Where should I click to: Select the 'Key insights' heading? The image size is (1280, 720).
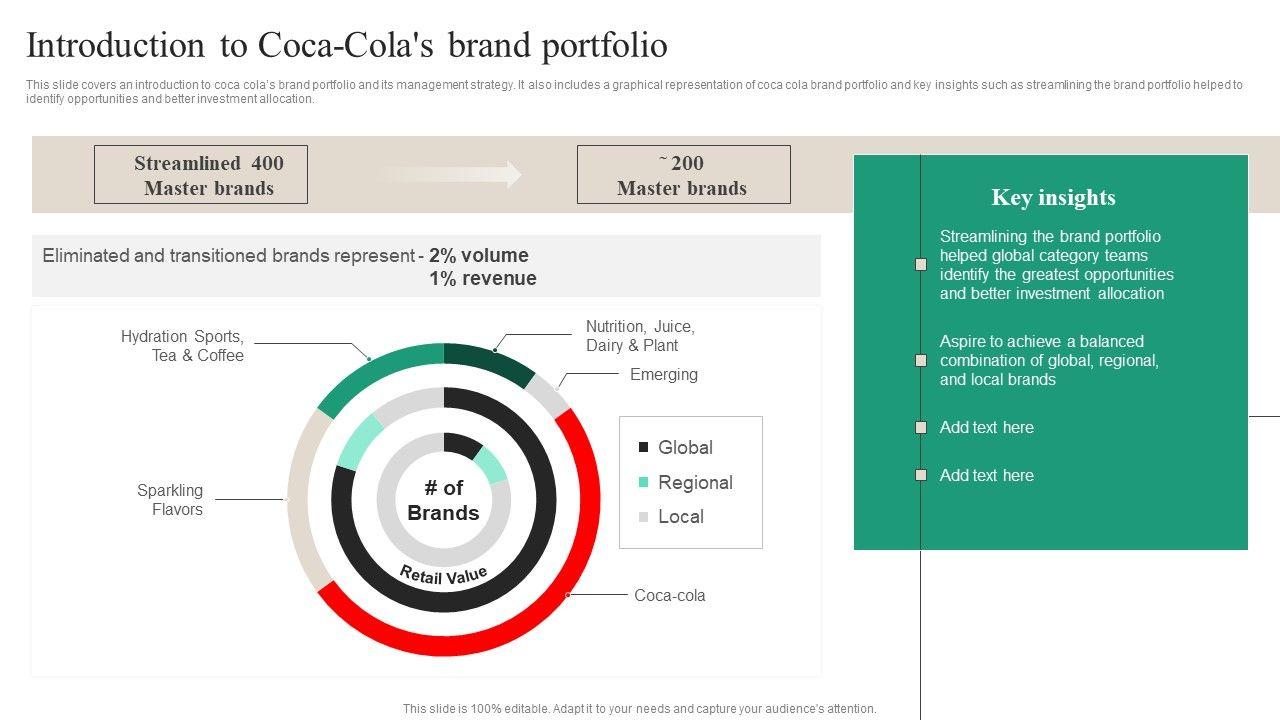(x=1053, y=198)
